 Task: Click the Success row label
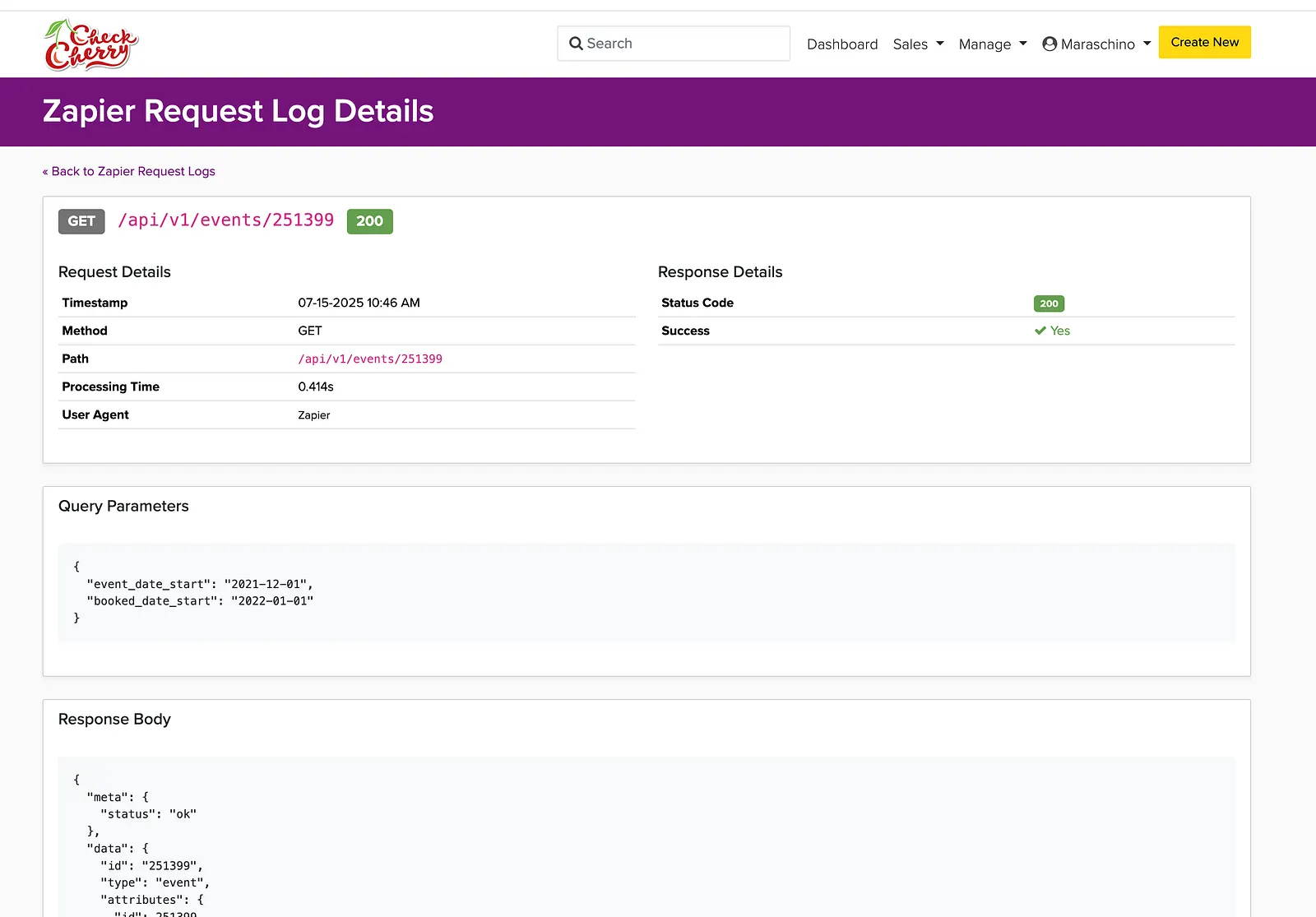(686, 331)
